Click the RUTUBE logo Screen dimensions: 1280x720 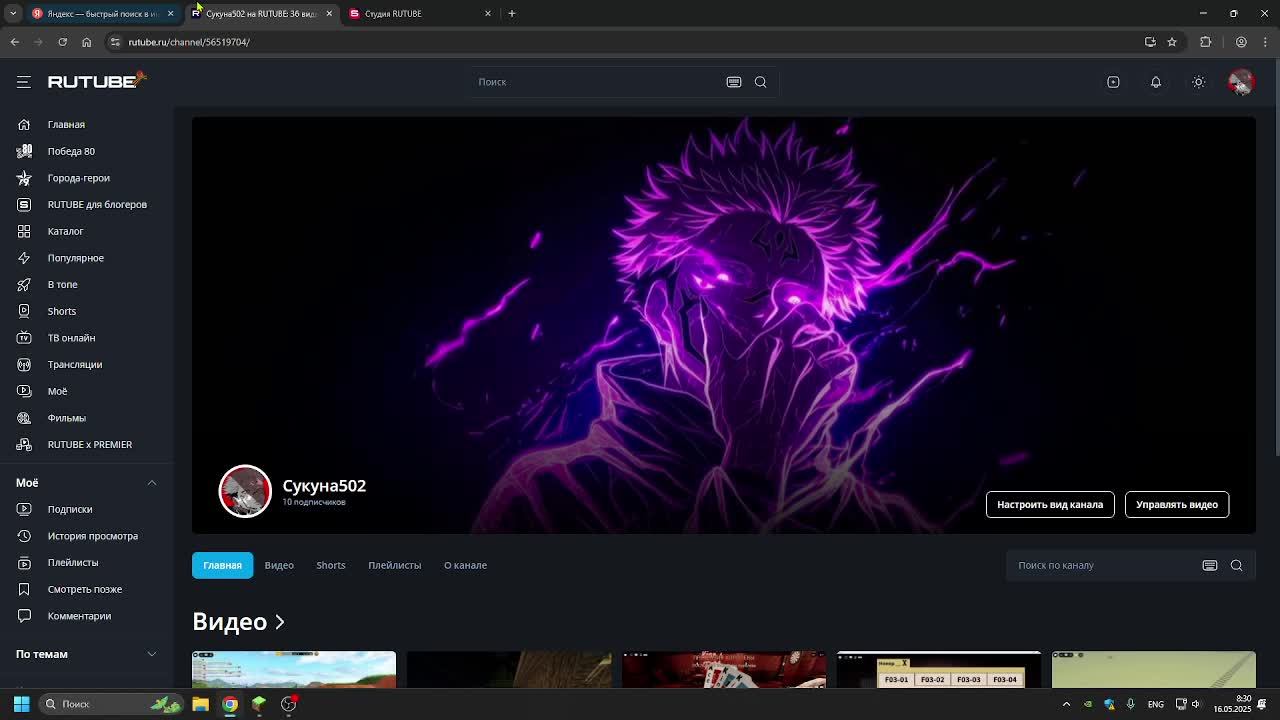[x=96, y=80]
